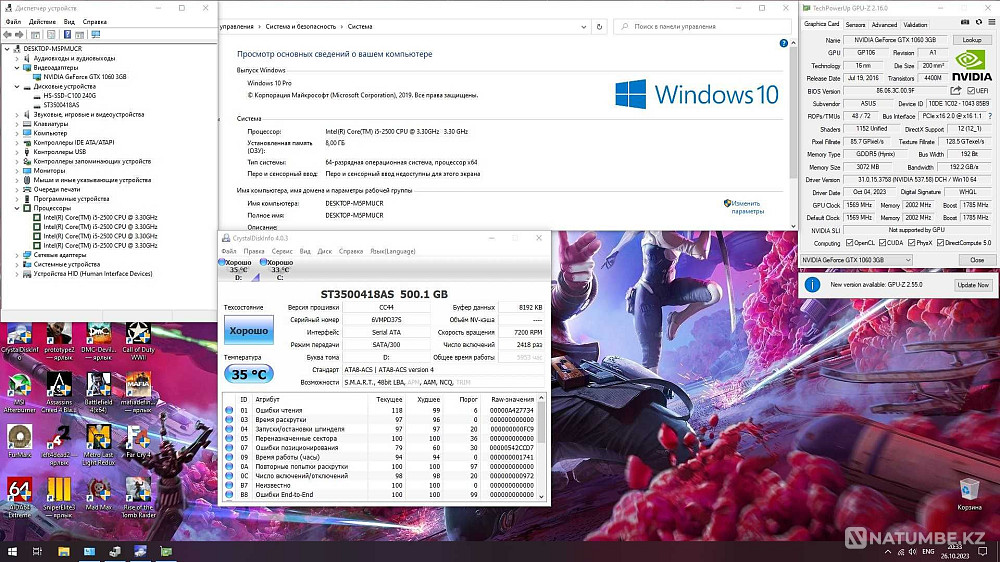Collapse Видеоадаптеры node in Device Manager
Image resolution: width=1000 pixels, height=562 pixels.
pyautogui.click(x=17, y=68)
